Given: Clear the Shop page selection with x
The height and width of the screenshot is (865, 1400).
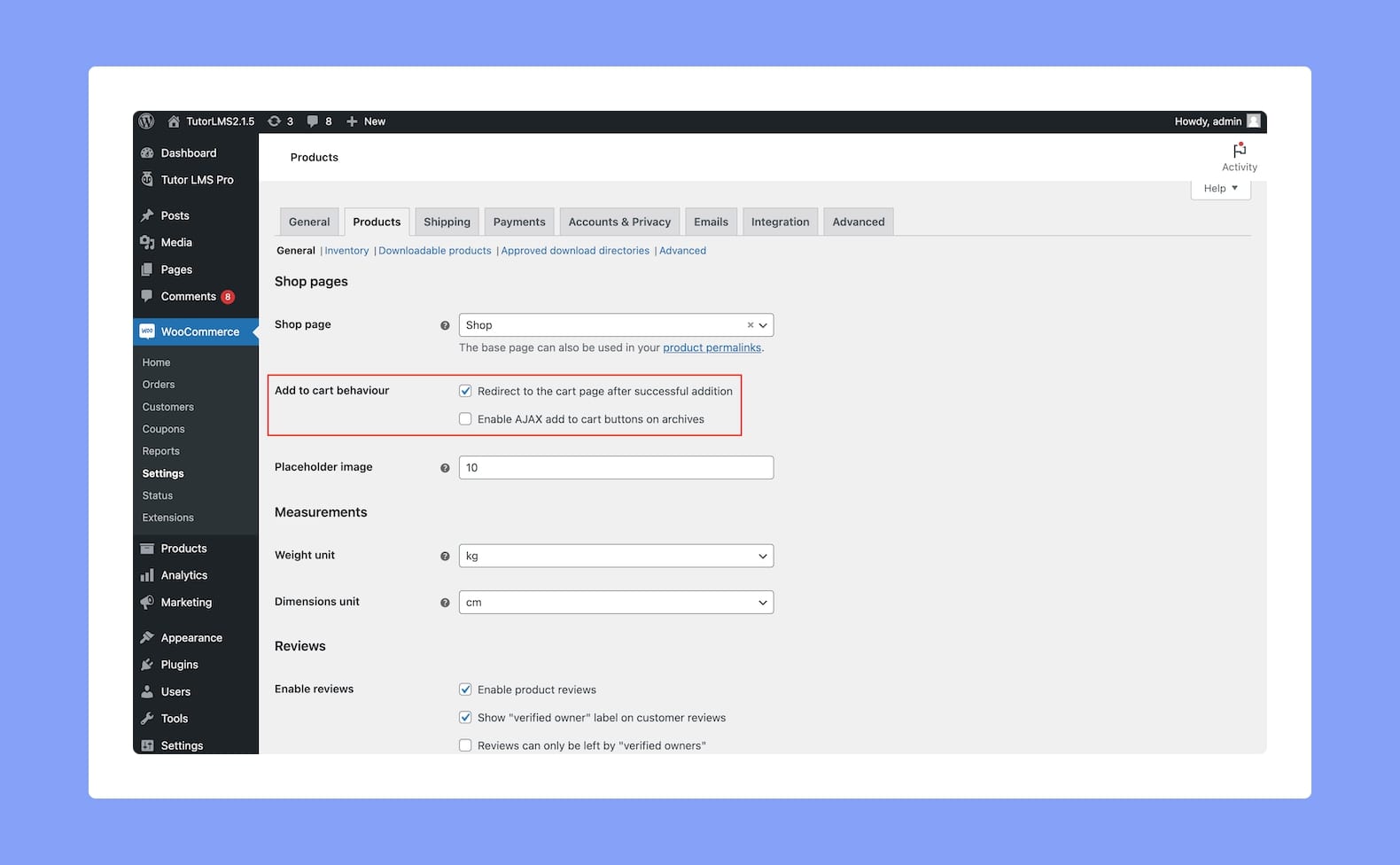Looking at the screenshot, I should [750, 325].
